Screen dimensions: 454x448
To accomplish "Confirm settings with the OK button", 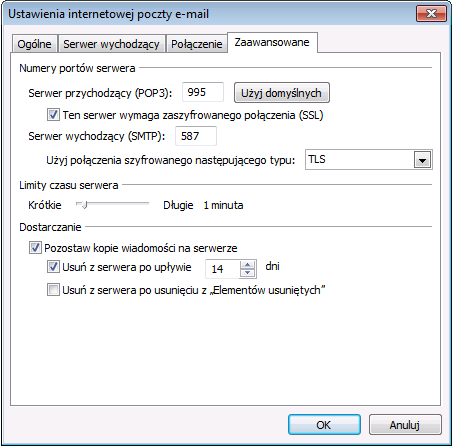I will click(324, 425).
